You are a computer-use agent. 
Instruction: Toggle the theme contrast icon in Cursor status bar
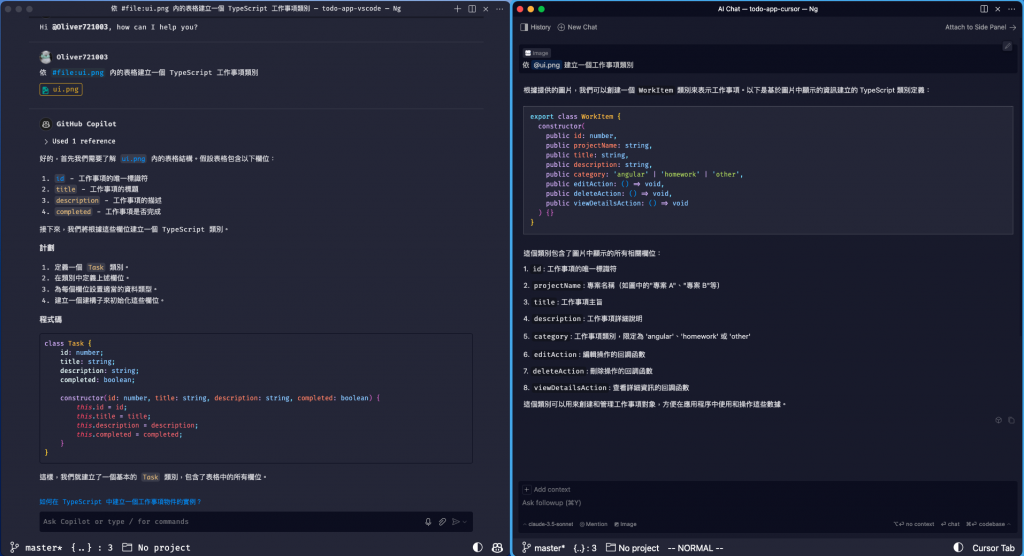[x=958, y=548]
